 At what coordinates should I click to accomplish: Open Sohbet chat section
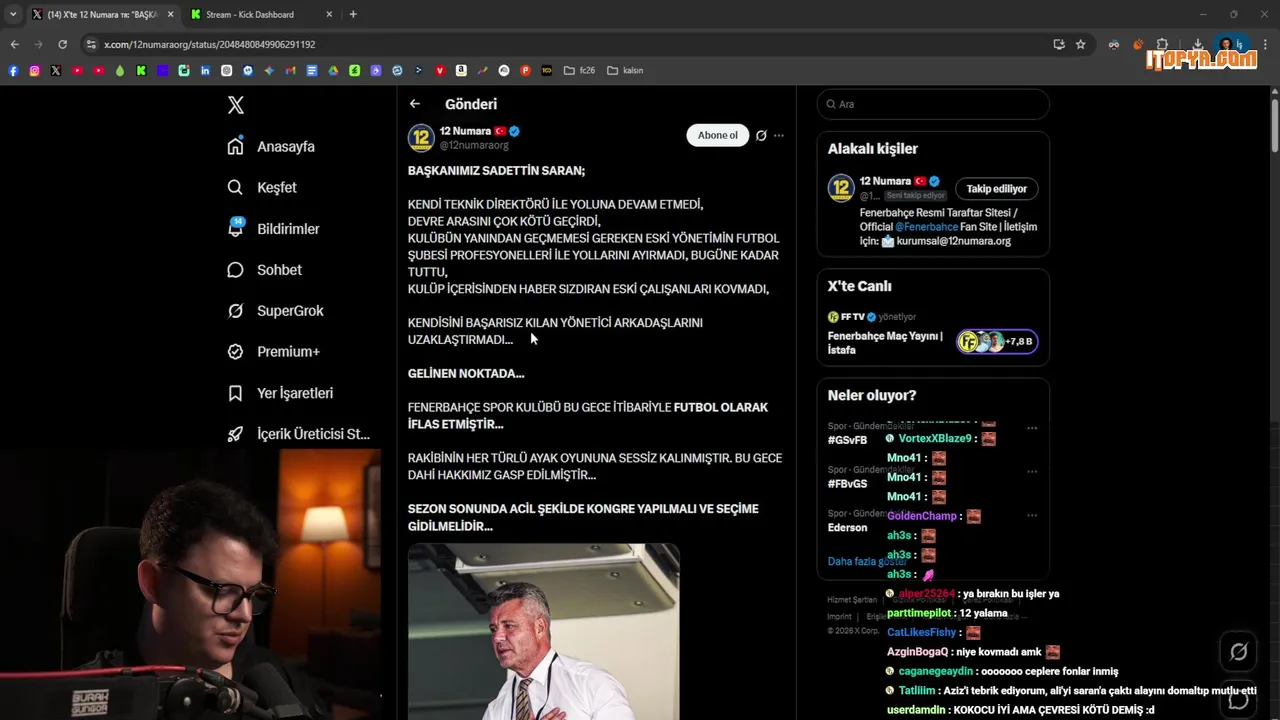264,270
